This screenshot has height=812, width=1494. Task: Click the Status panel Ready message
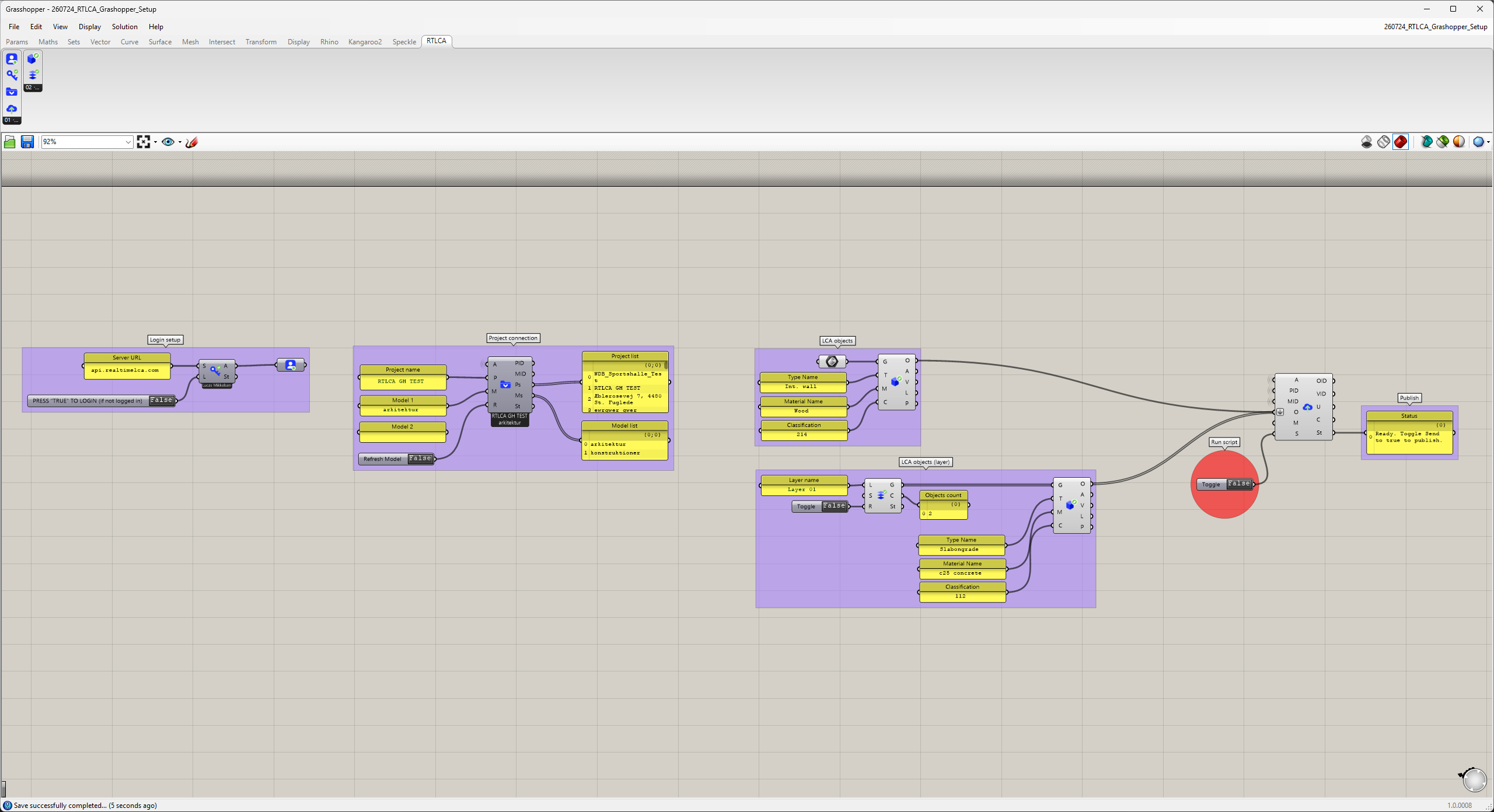pos(1409,433)
